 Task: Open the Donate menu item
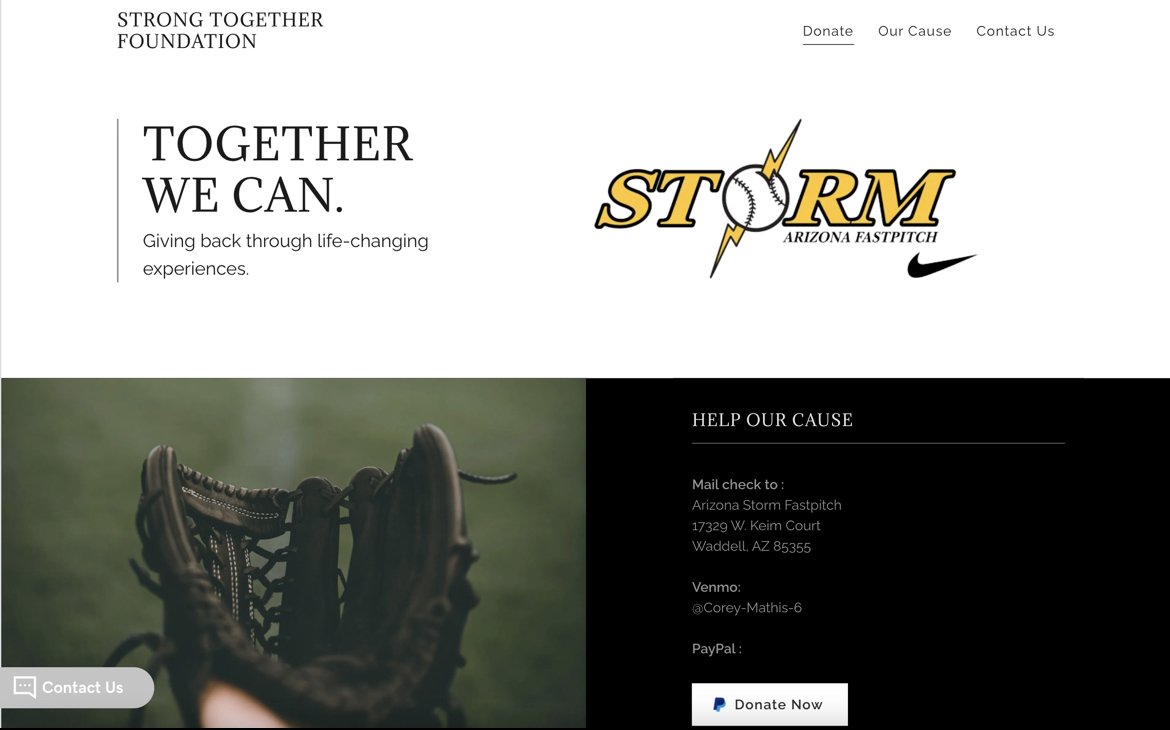[828, 31]
